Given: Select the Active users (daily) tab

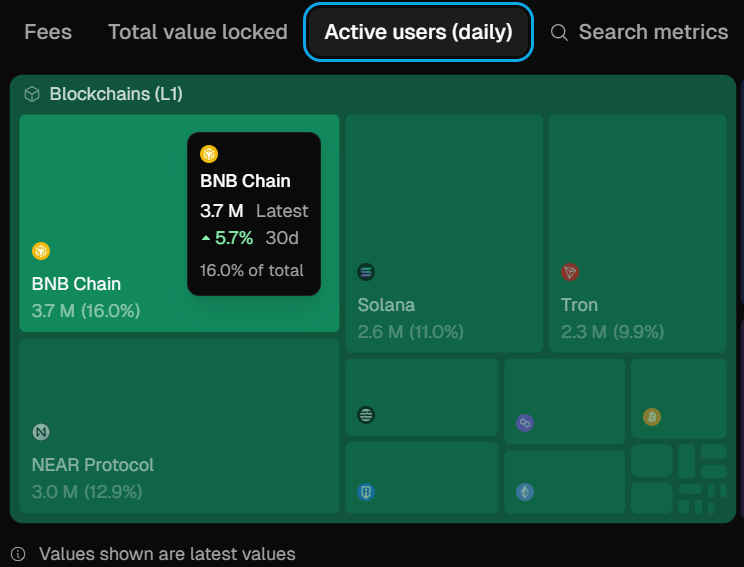Looking at the screenshot, I should 418,32.
